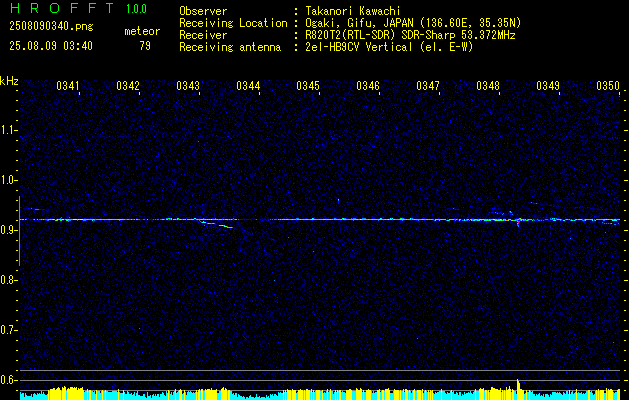Click the 0343 time marker
The width and height of the screenshot is (629, 400).
tap(188, 85)
